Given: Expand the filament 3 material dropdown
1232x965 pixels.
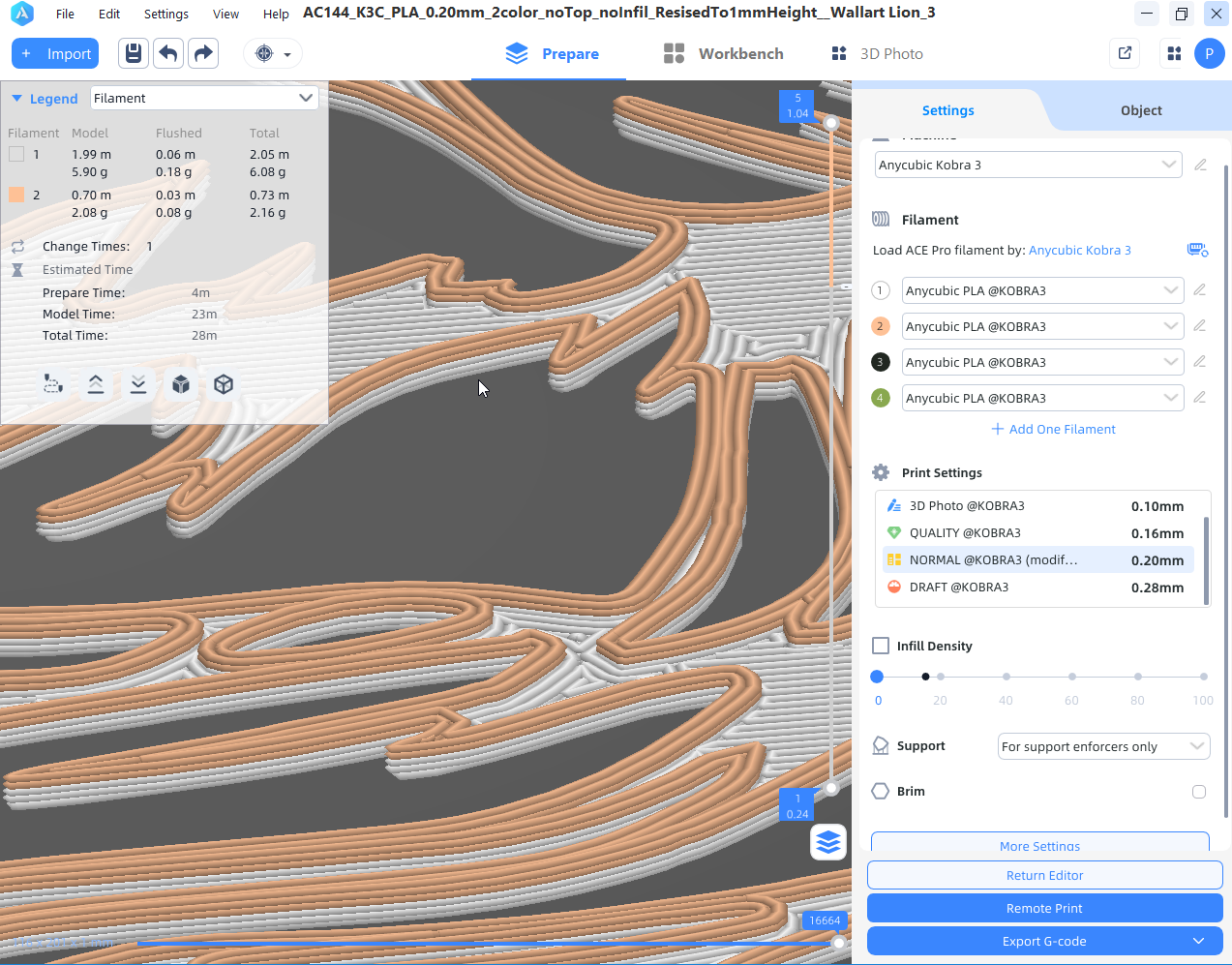Looking at the screenshot, I should pyautogui.click(x=1042, y=362).
